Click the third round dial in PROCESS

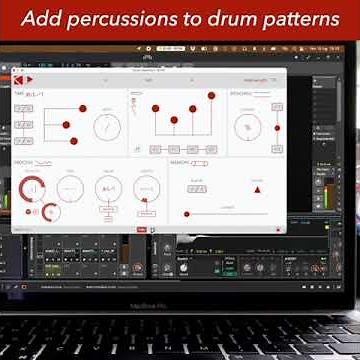108,189
